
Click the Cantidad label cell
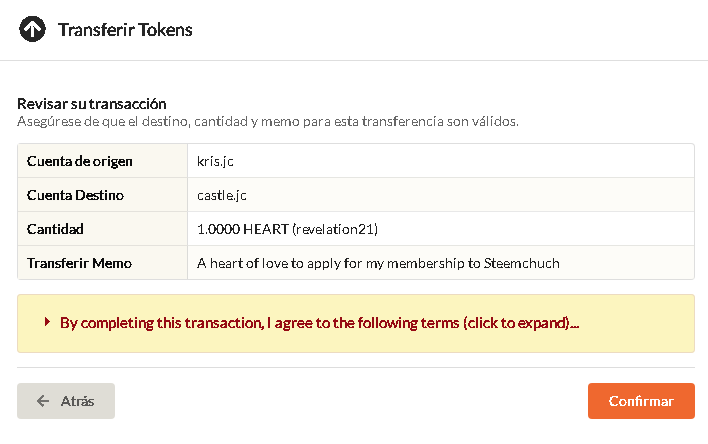point(102,229)
